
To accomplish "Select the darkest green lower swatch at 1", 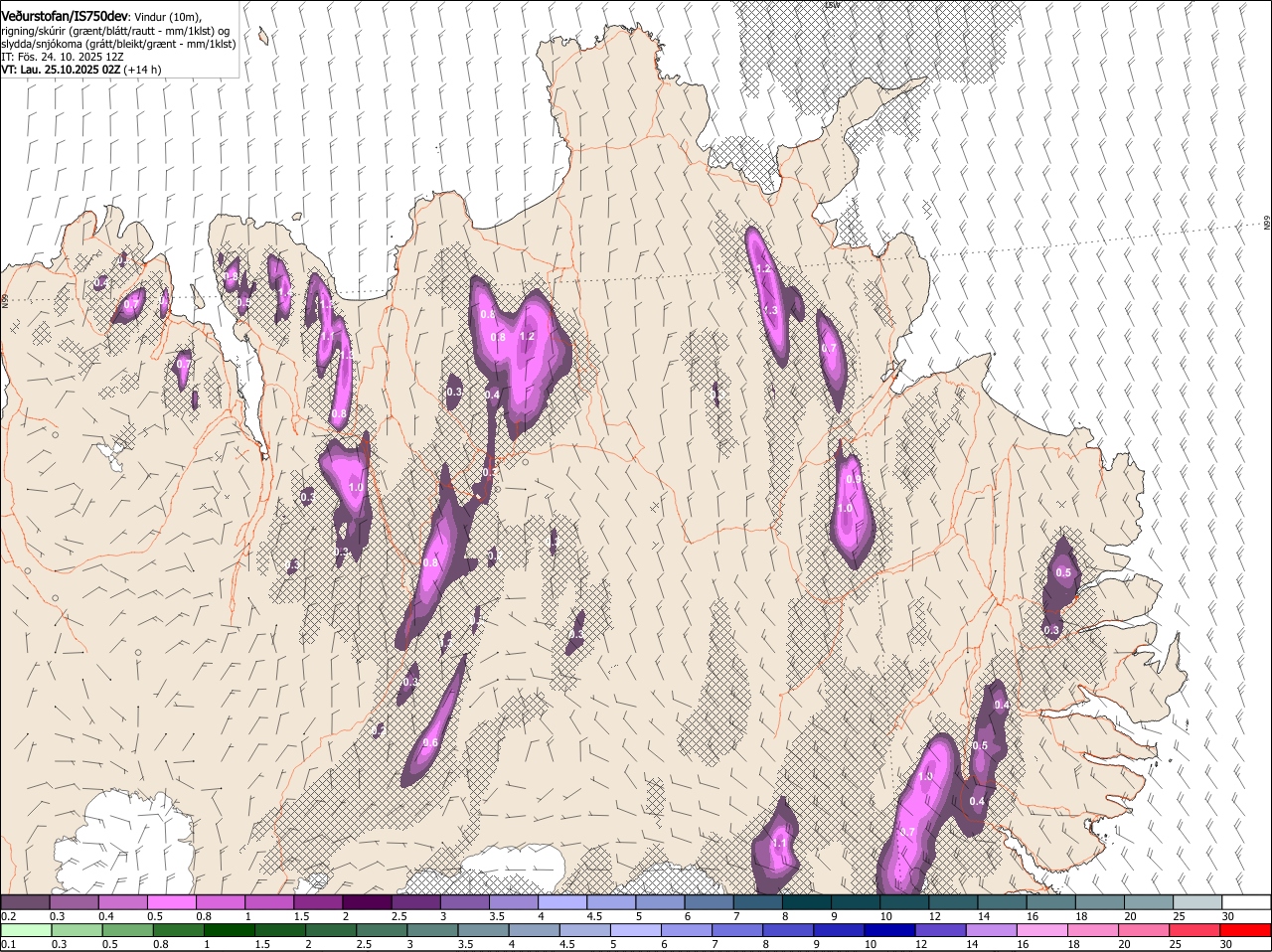I will click(x=230, y=930).
